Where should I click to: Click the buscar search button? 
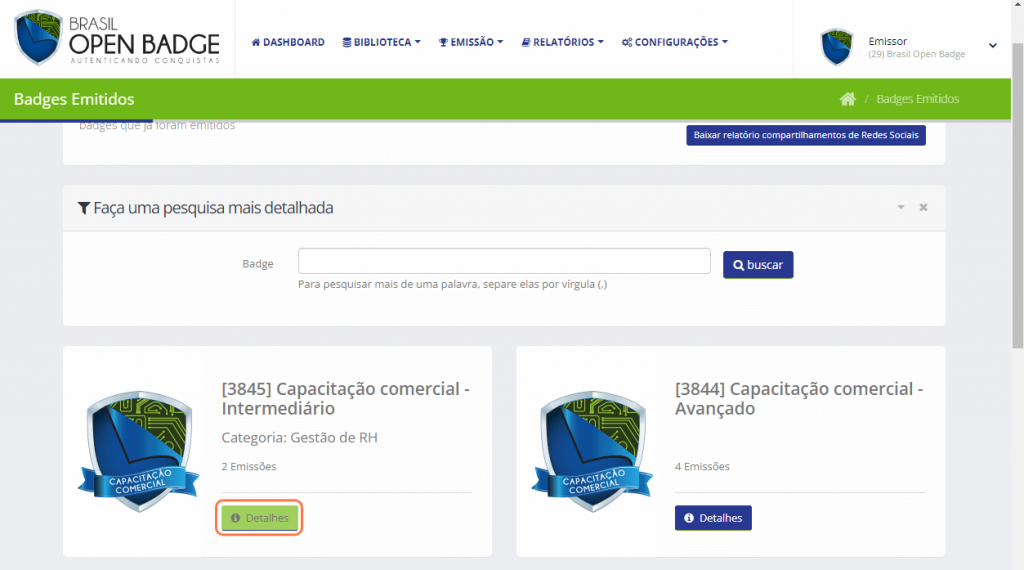click(758, 265)
